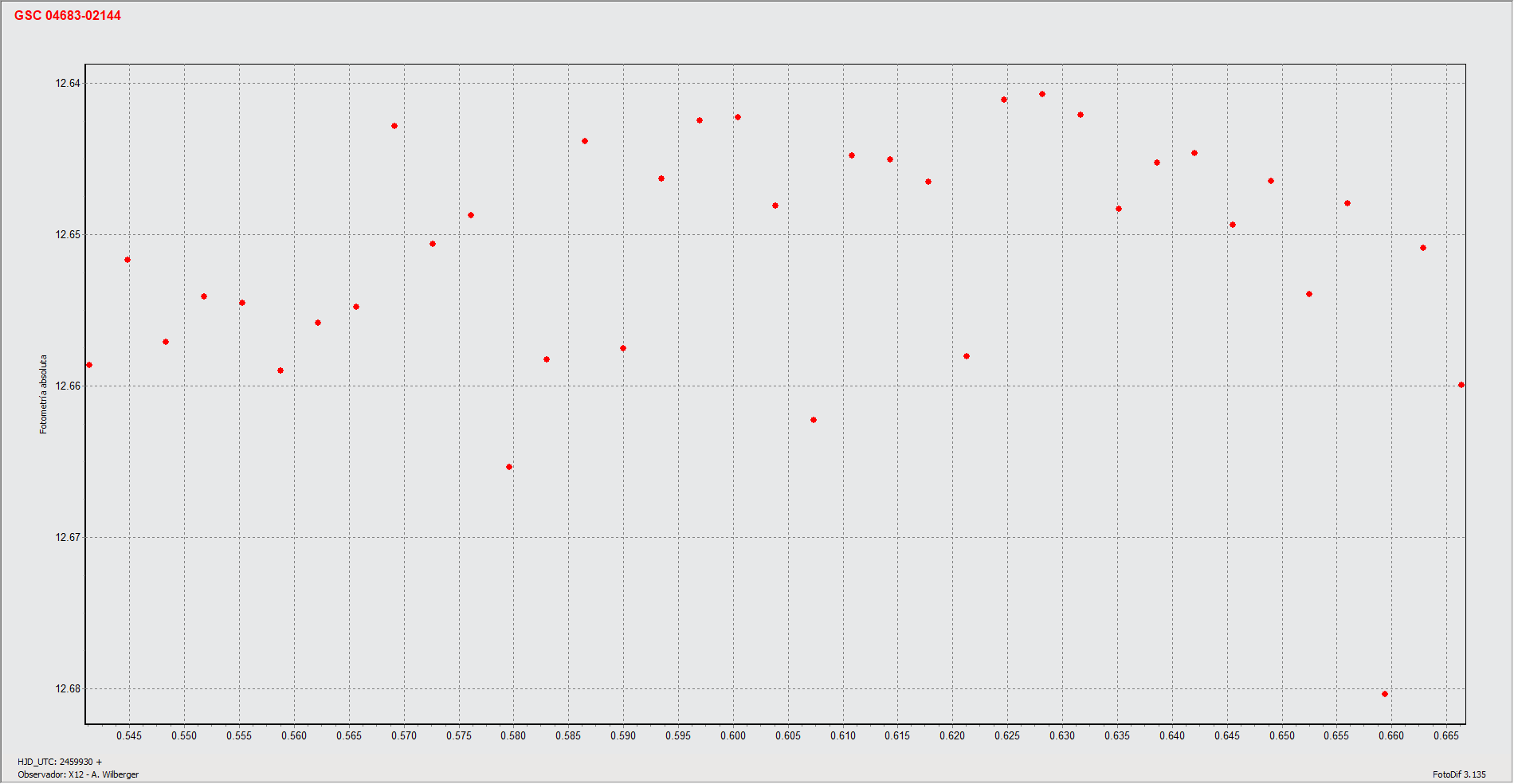Select the lowest data point near 12.68

click(1385, 694)
